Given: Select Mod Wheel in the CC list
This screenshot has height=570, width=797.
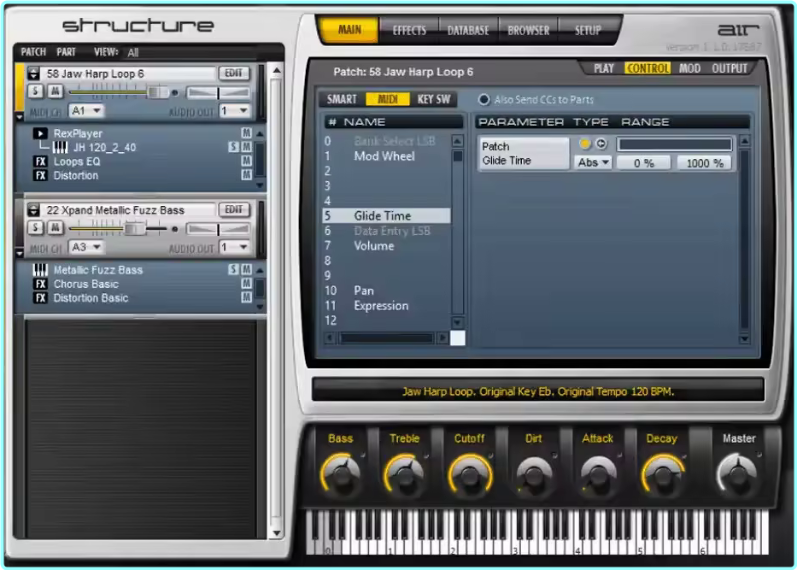Looking at the screenshot, I should tap(385, 156).
